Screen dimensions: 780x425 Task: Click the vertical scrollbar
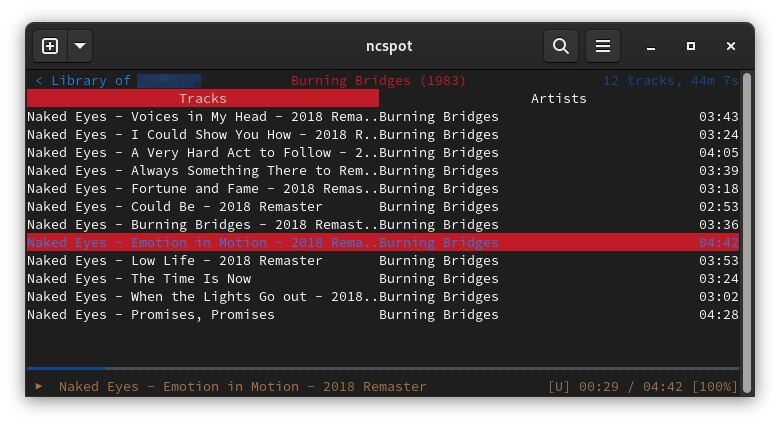coord(746,220)
